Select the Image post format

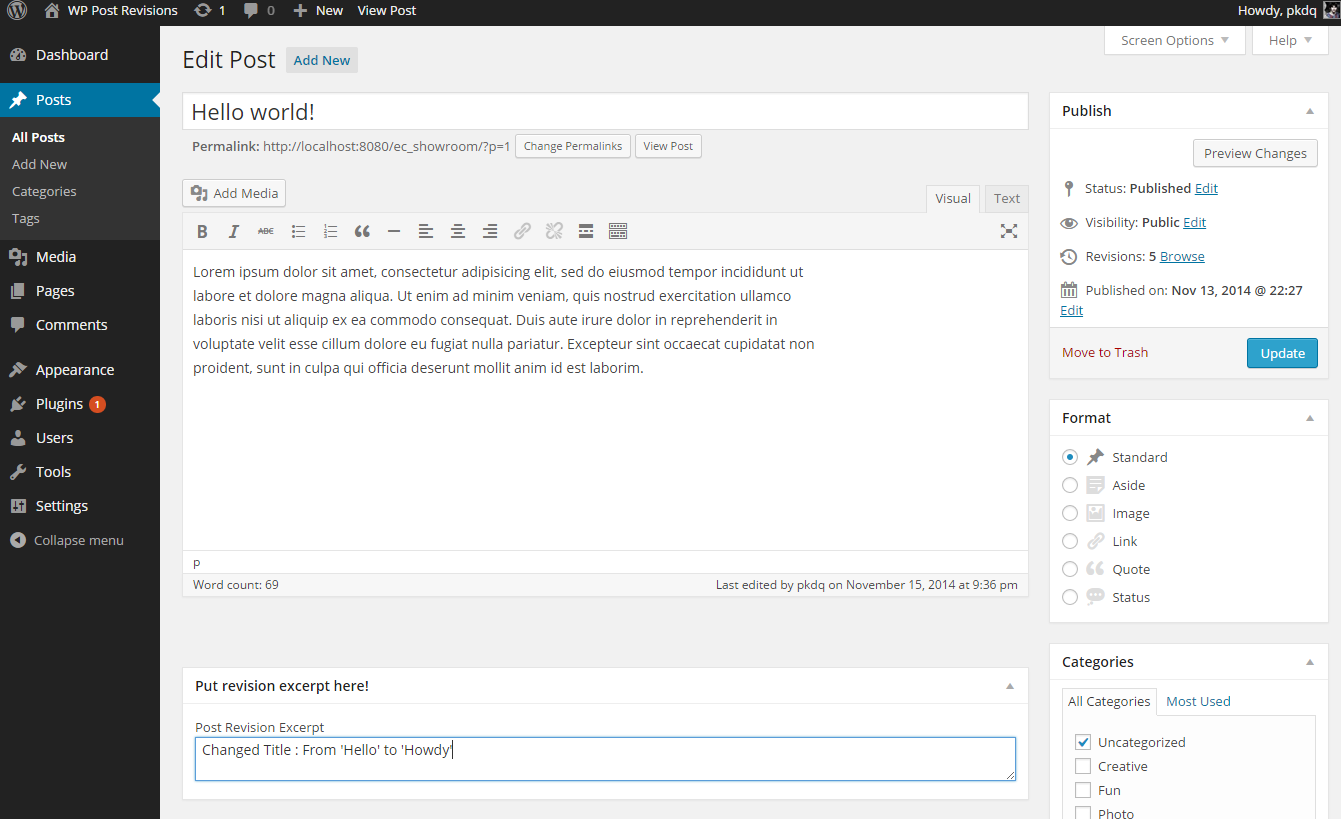[1070, 513]
